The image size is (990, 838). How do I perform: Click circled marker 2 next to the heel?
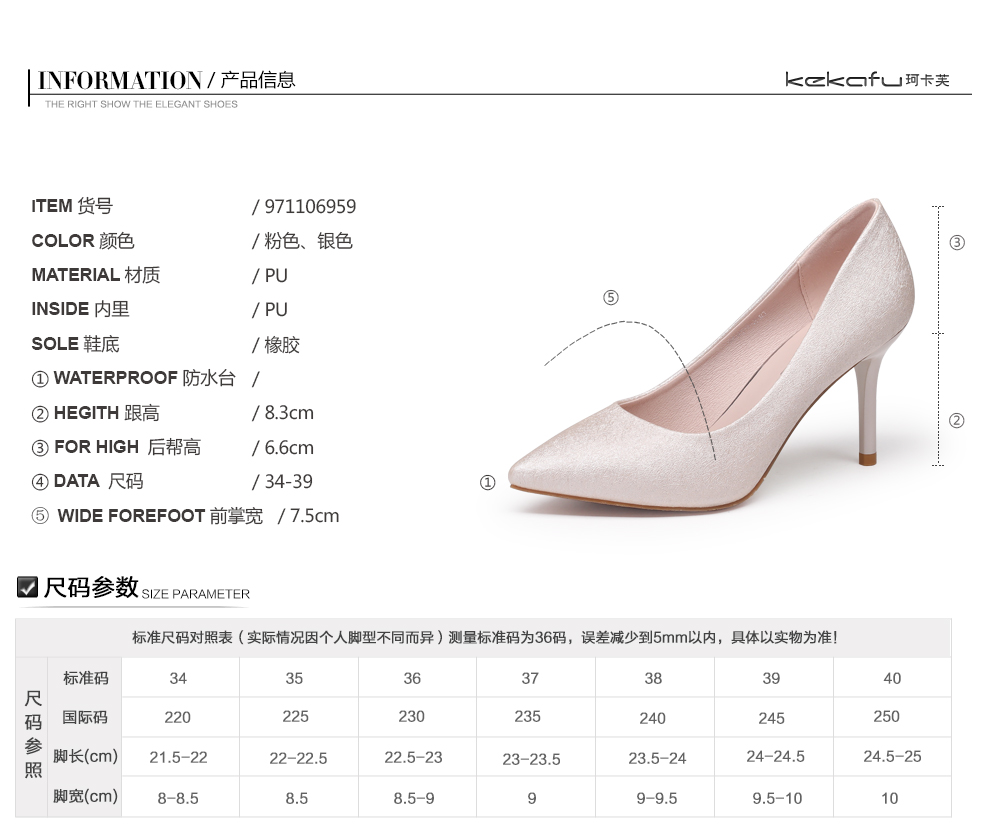(956, 421)
